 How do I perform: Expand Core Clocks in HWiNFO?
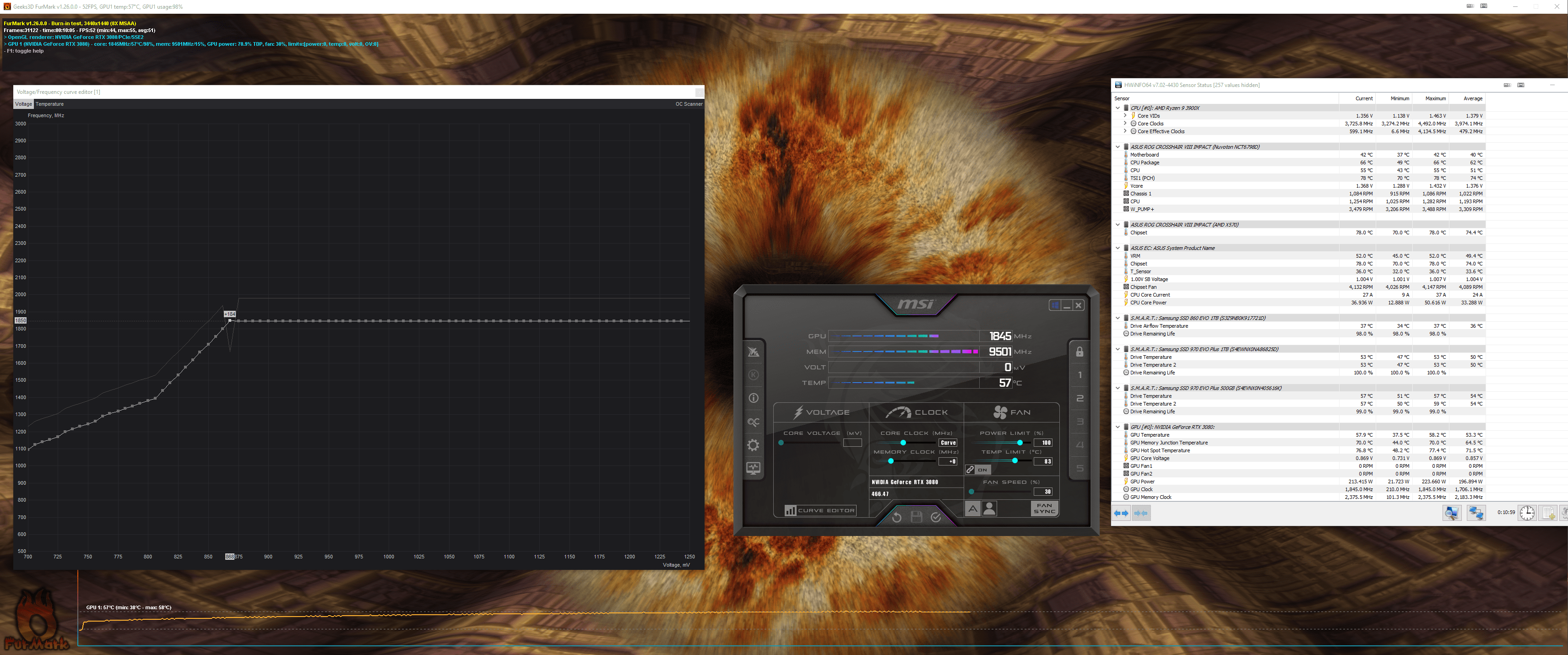tap(1125, 124)
